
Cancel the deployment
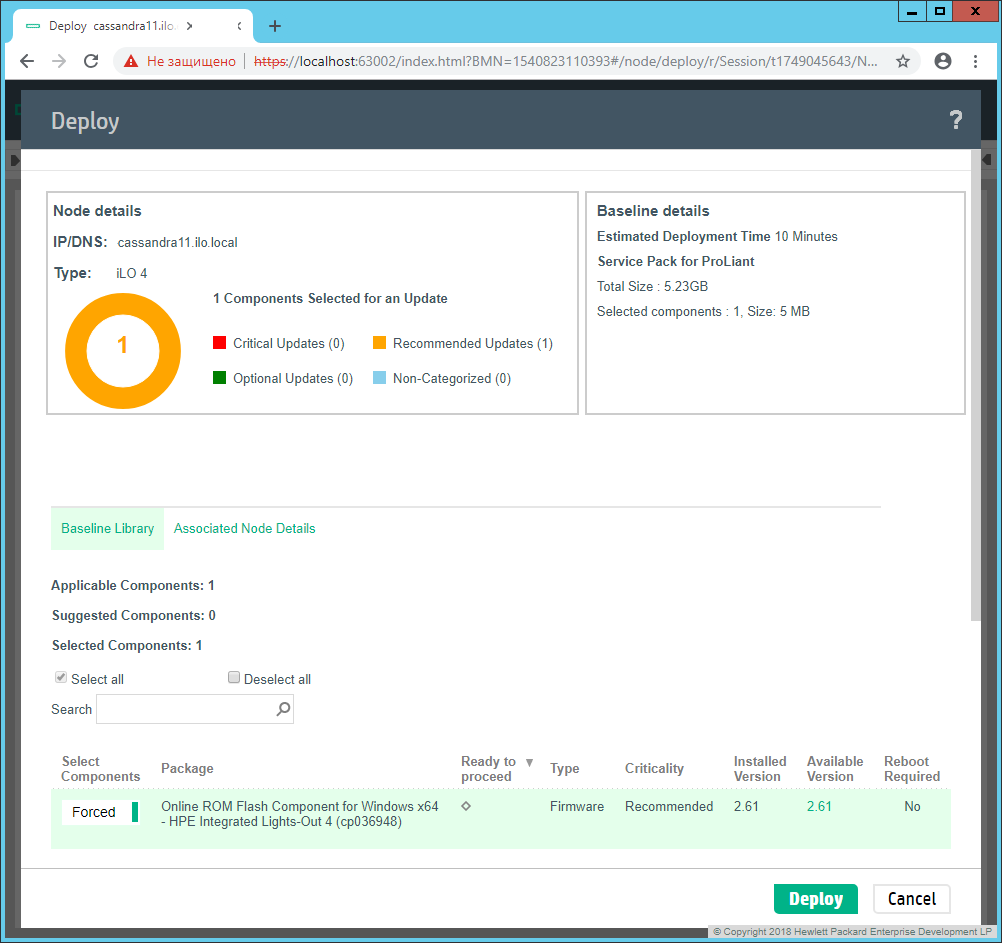pyautogui.click(x=911, y=899)
